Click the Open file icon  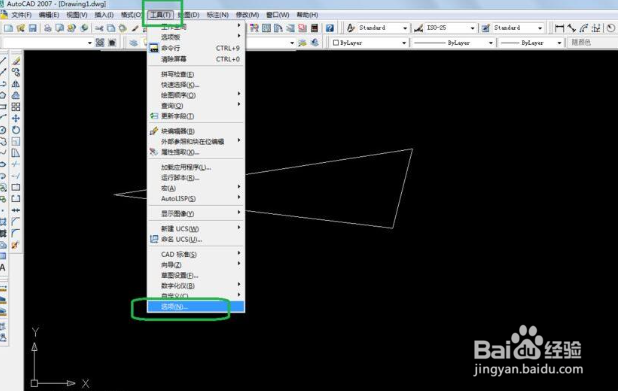pyautogui.click(x=20, y=28)
